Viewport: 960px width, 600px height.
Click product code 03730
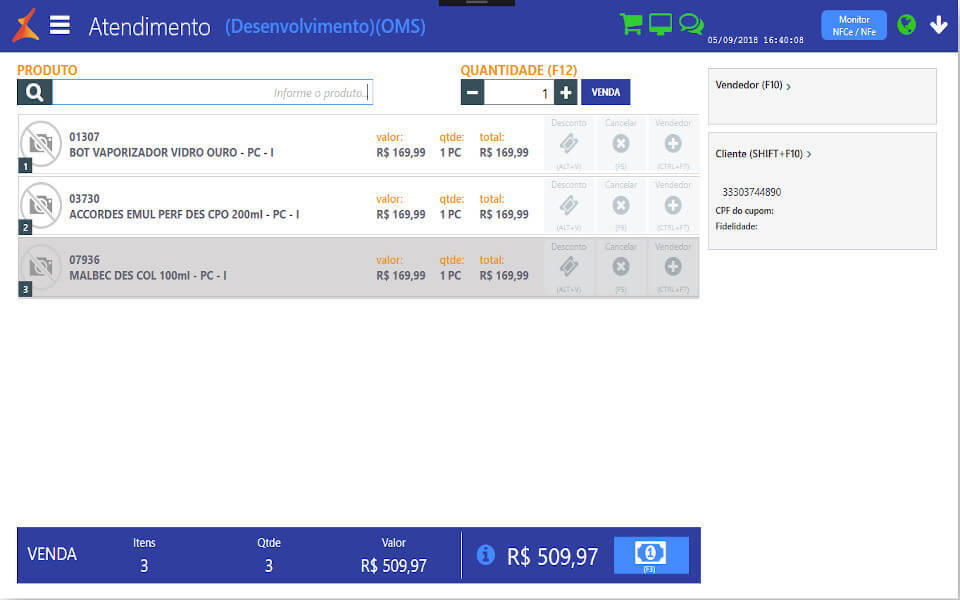point(84,199)
